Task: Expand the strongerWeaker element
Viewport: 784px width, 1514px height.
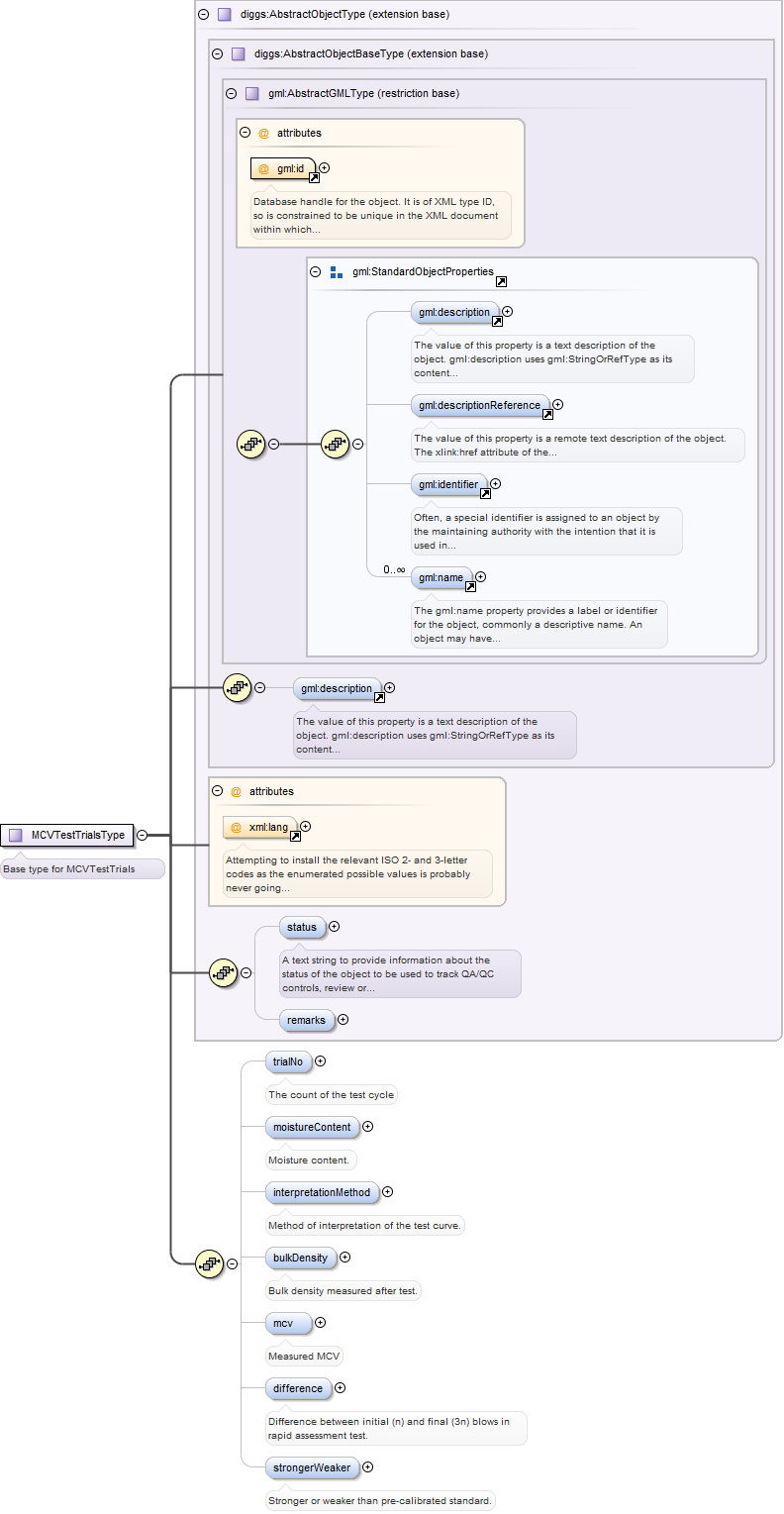Action: 368,1467
